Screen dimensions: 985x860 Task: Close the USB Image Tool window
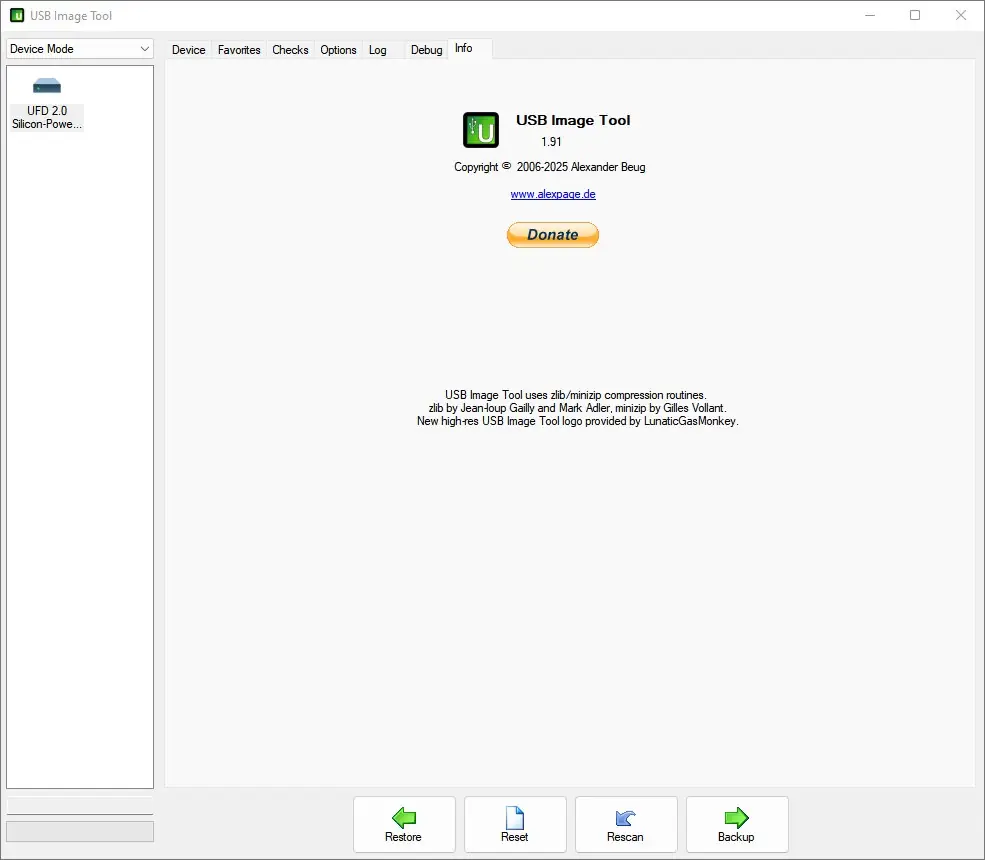(x=961, y=15)
